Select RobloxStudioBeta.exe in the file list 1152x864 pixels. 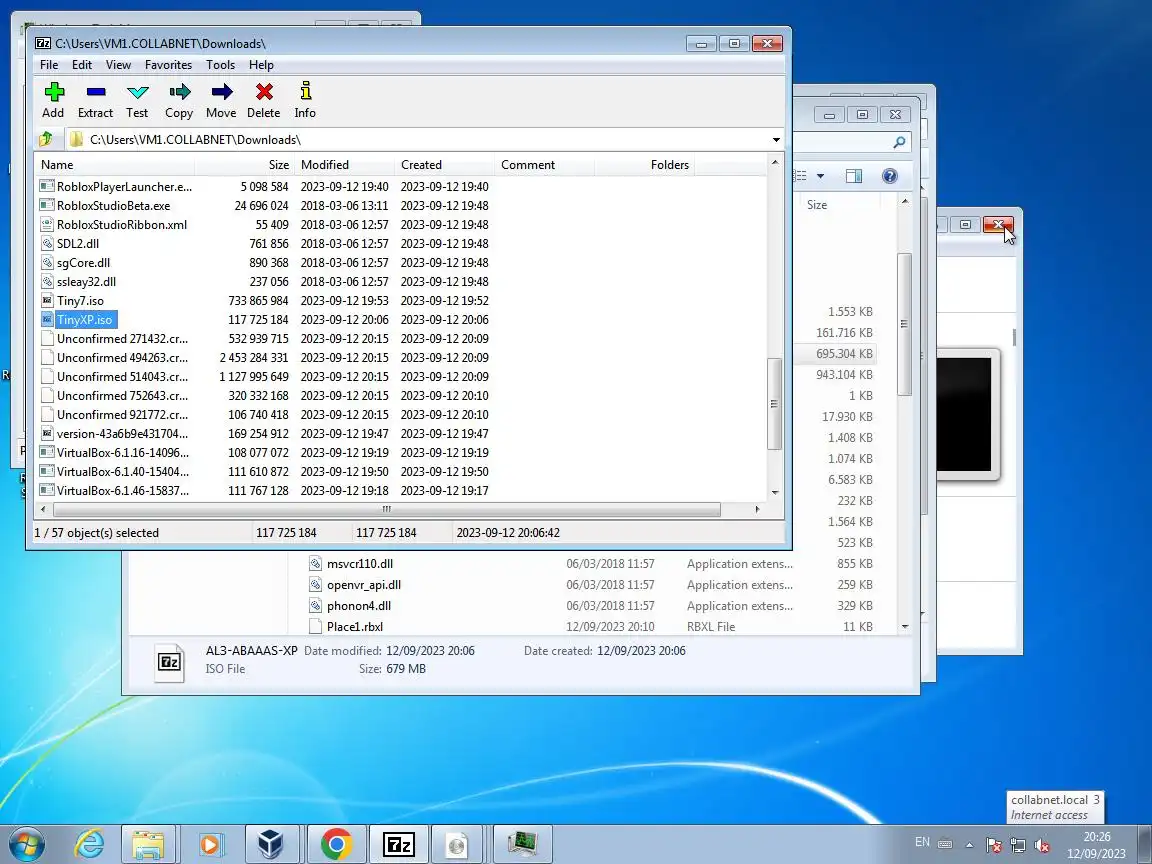tap(113, 206)
